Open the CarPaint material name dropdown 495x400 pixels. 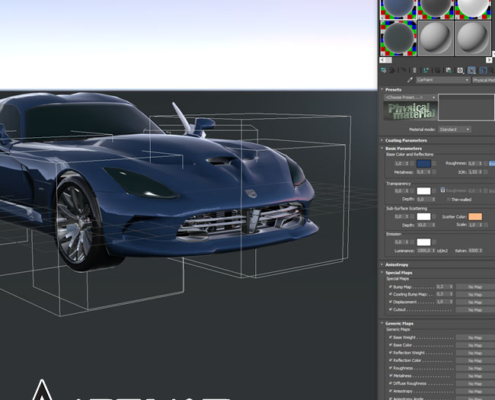(443, 80)
